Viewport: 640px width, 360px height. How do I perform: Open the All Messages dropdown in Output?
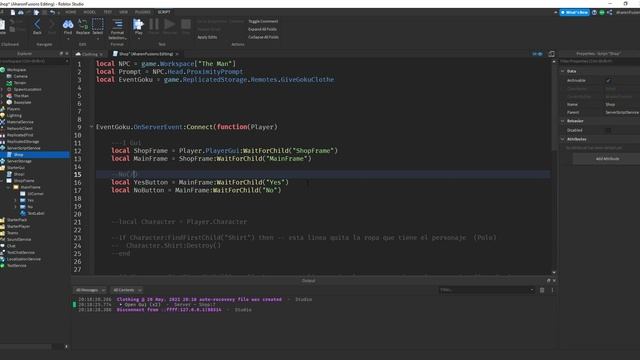tap(90, 290)
